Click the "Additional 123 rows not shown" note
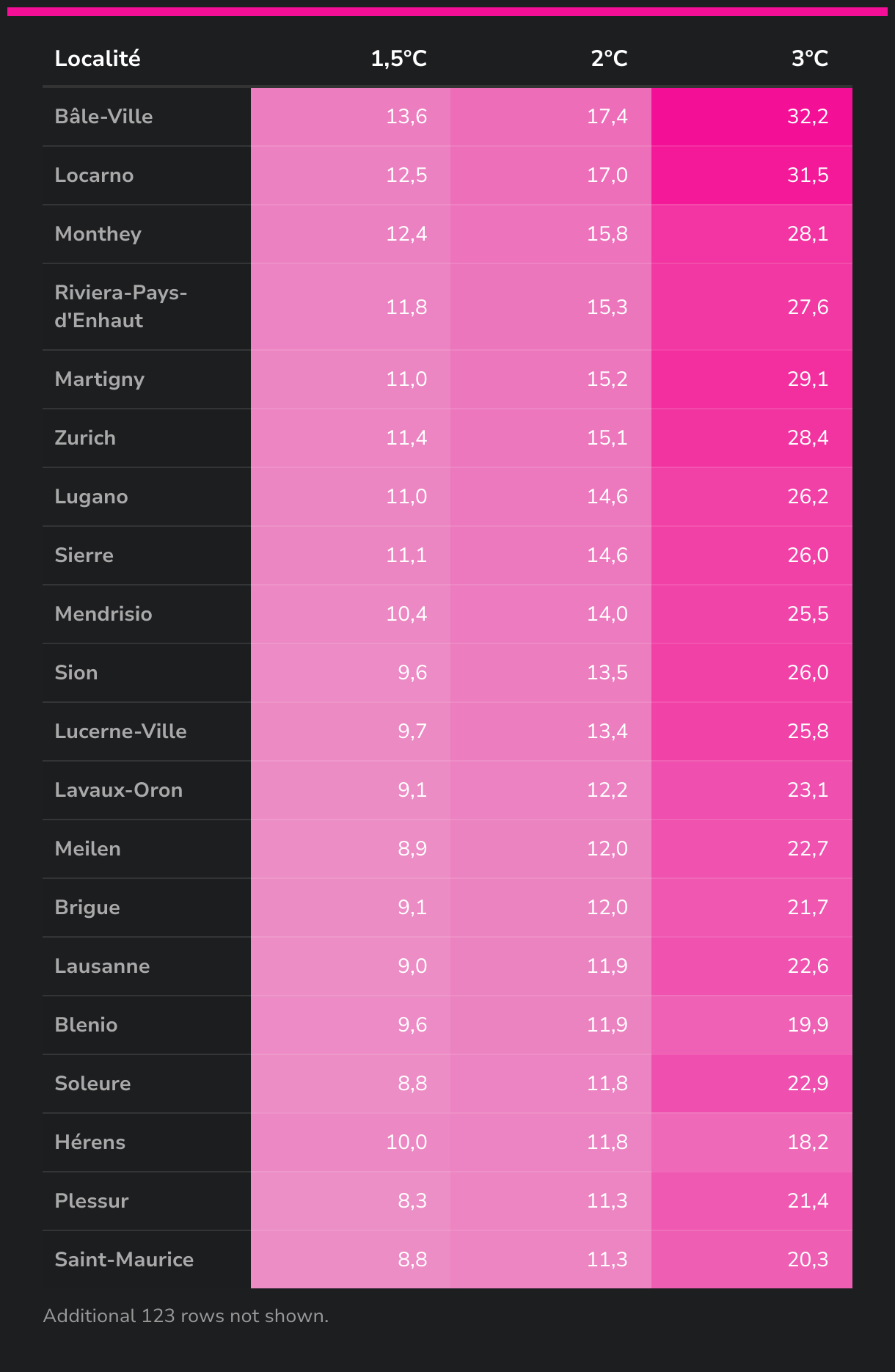This screenshot has width=895, height=1372. pyautogui.click(x=186, y=1316)
